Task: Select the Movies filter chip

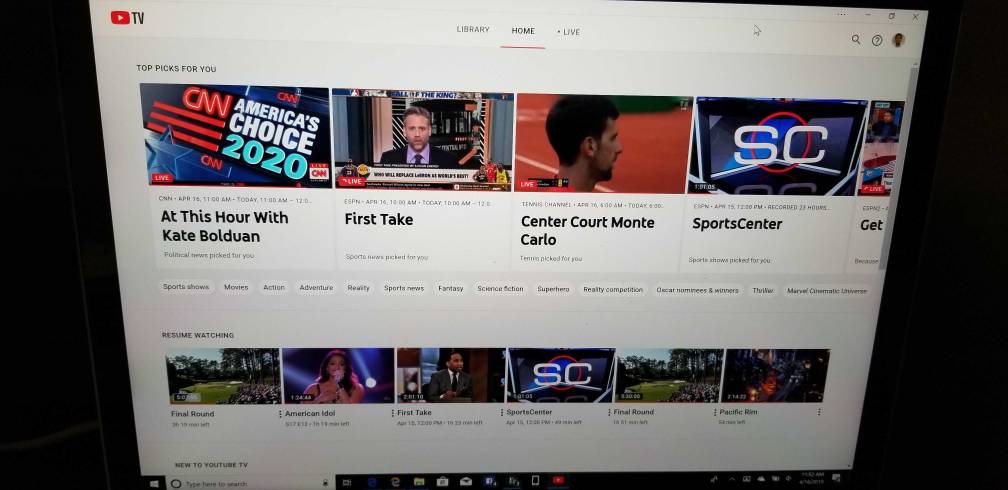Action: pyautogui.click(x=236, y=287)
